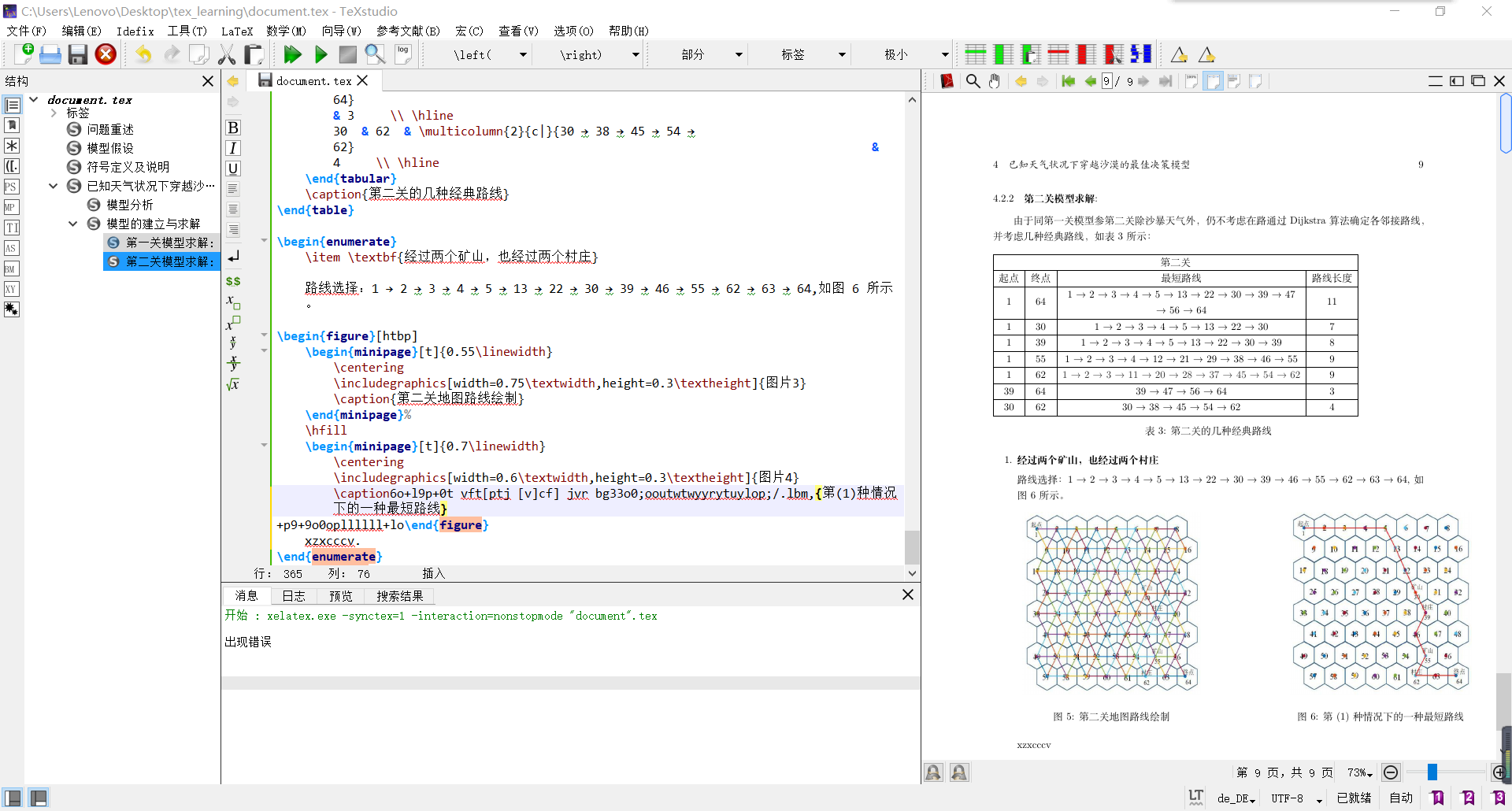This screenshot has width=1512, height=811.
Task: Go to first PDF page
Action: [x=1068, y=81]
